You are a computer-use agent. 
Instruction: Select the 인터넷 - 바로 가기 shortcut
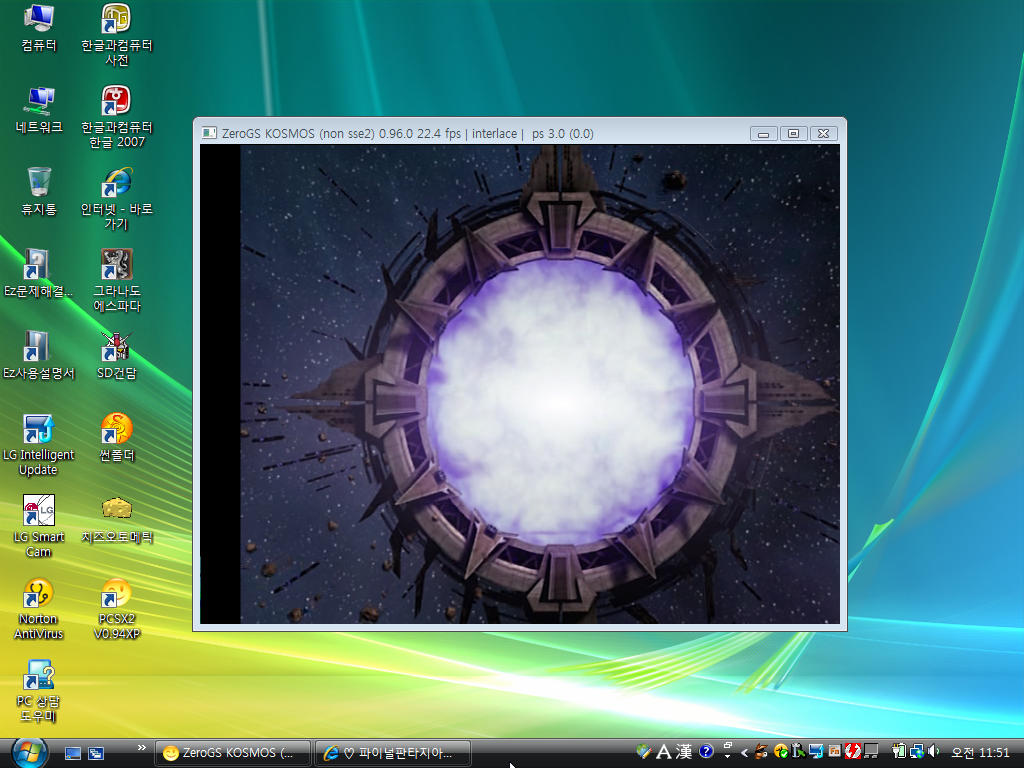click(x=116, y=200)
